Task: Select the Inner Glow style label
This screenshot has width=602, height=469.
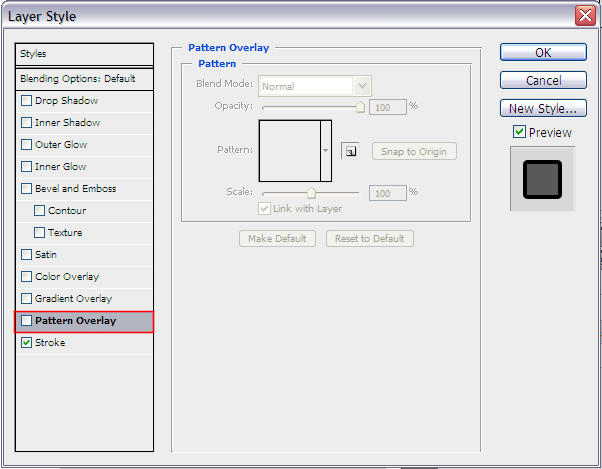Action: click(x=61, y=167)
